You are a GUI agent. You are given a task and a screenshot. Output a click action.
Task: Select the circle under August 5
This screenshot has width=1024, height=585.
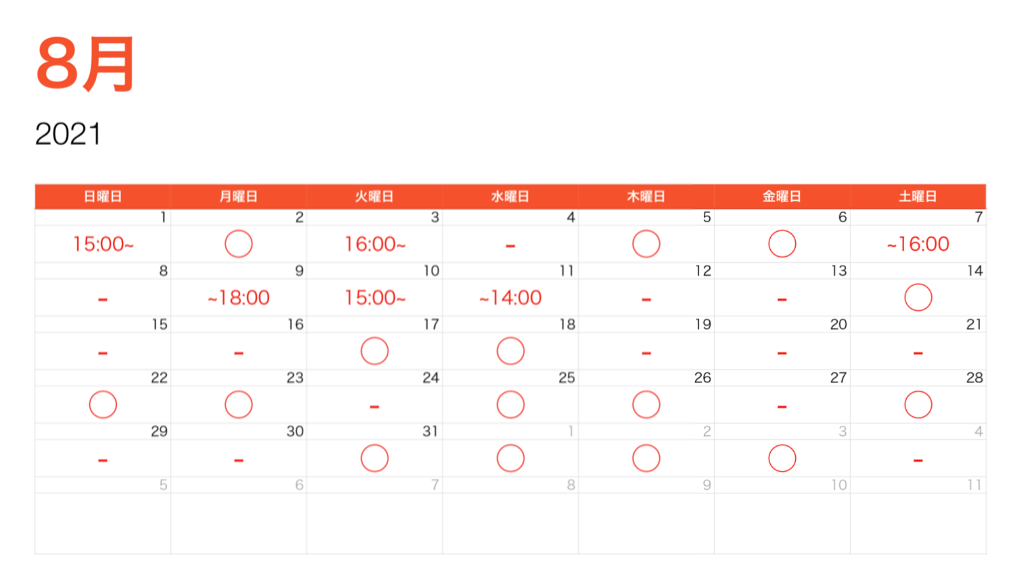[x=646, y=244]
